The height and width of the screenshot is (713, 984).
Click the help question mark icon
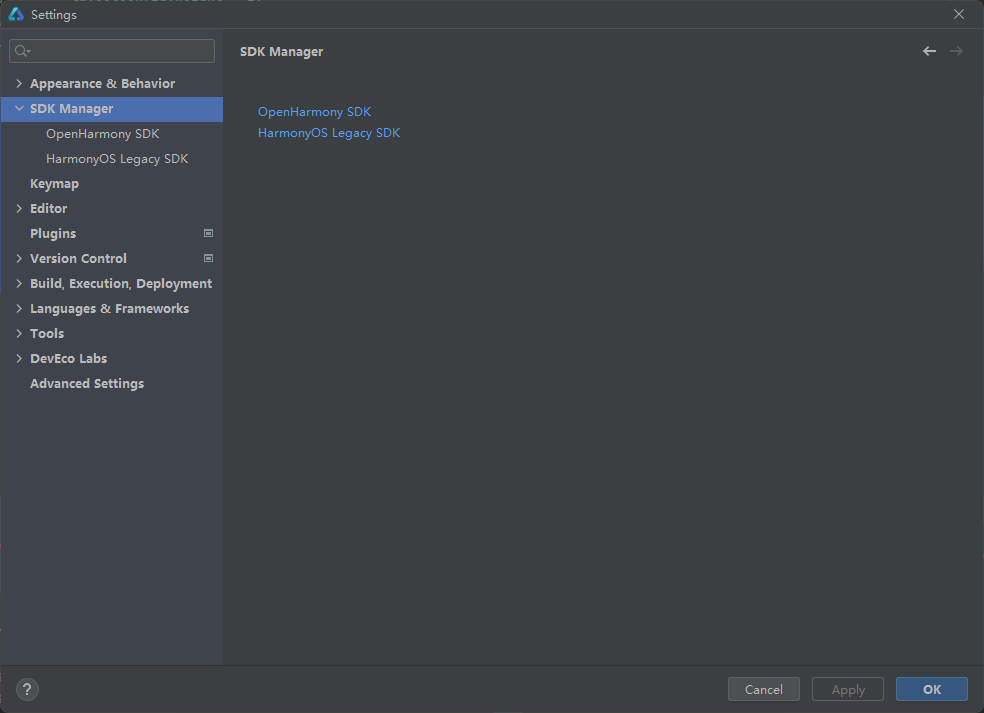27,689
